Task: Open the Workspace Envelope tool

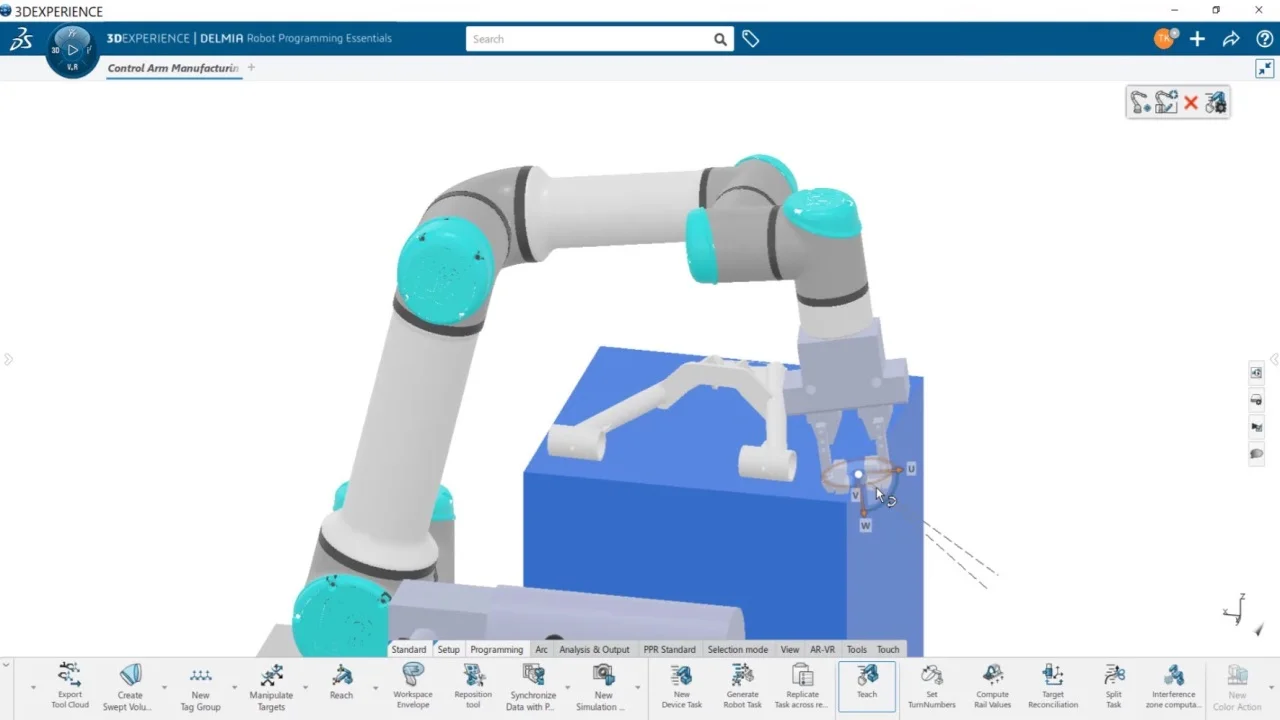Action: click(412, 685)
